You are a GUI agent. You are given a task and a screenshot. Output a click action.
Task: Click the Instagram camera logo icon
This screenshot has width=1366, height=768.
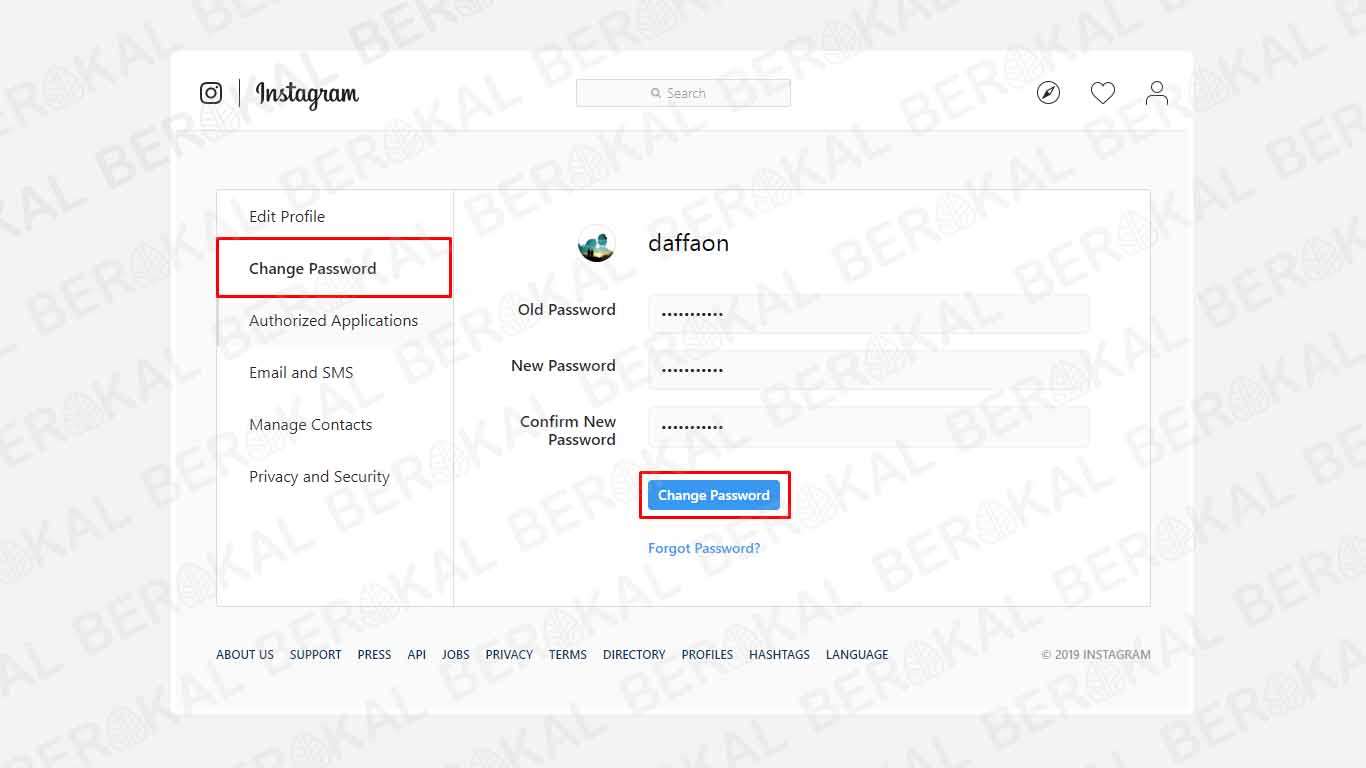[211, 93]
